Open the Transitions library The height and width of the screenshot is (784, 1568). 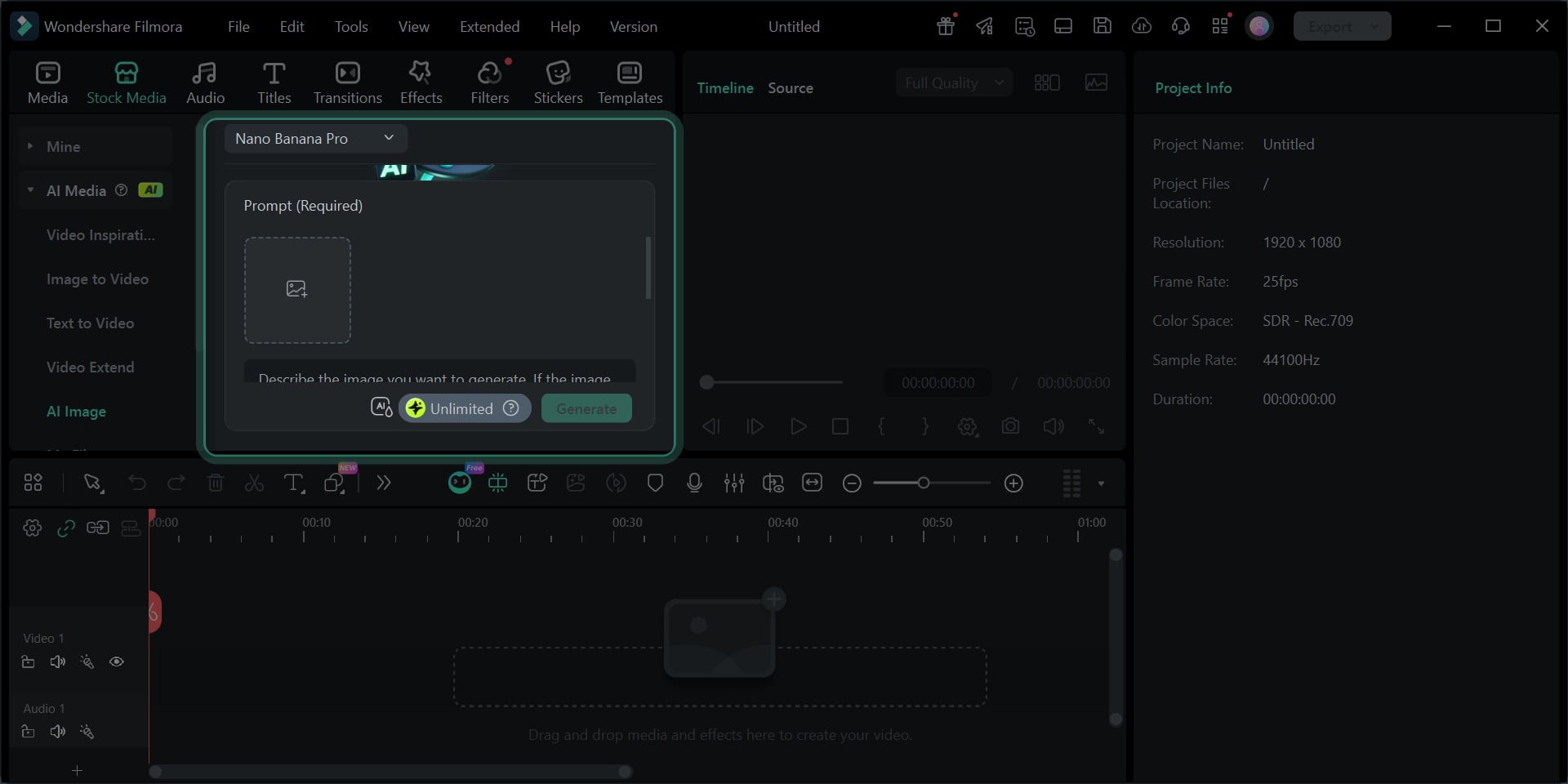[347, 82]
